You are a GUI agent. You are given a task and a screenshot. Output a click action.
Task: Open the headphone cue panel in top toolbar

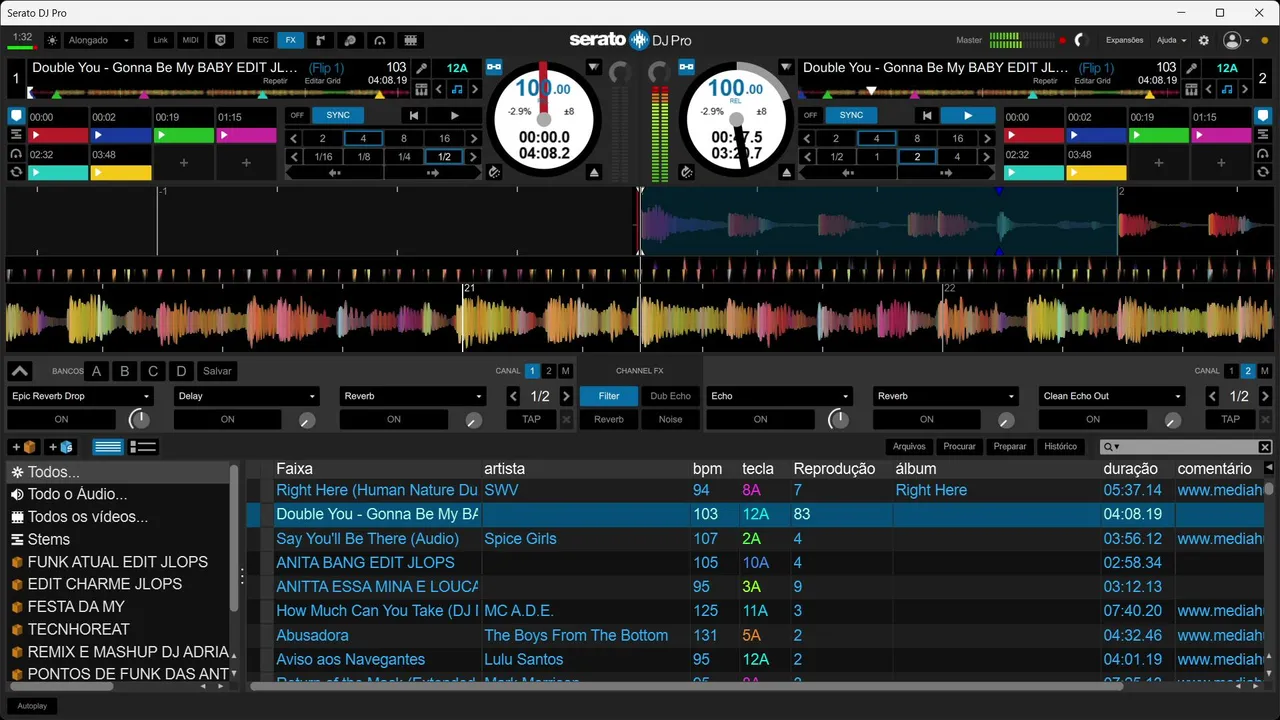[x=380, y=40]
